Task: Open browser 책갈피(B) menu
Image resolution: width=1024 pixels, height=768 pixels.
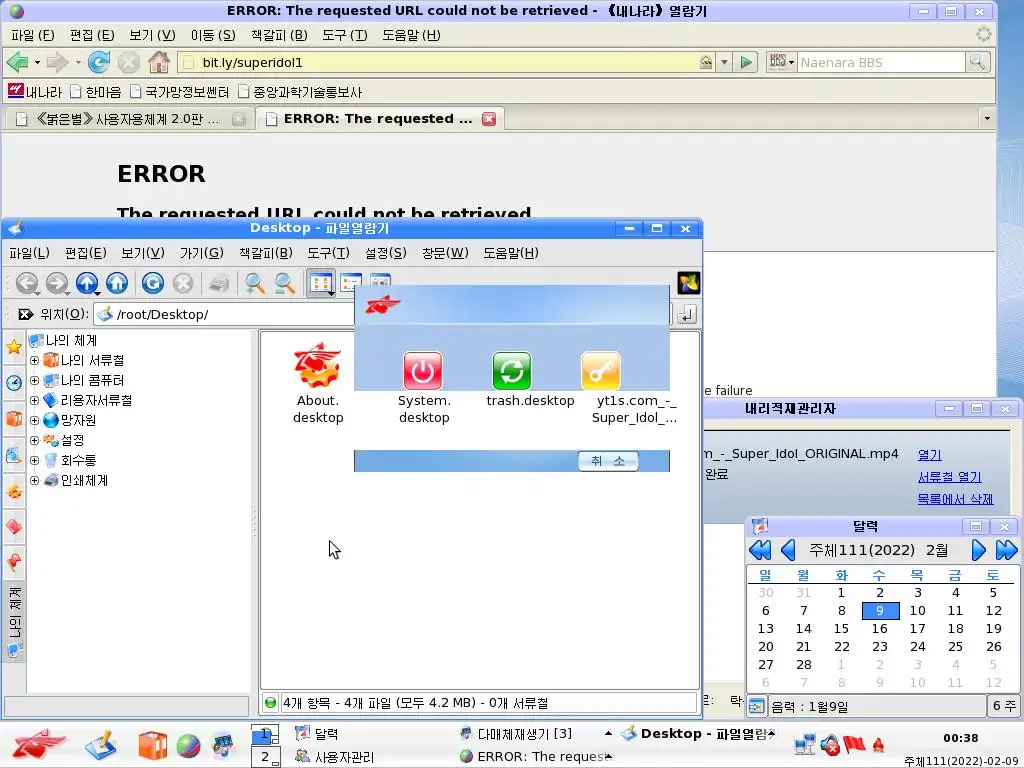Action: (x=279, y=35)
